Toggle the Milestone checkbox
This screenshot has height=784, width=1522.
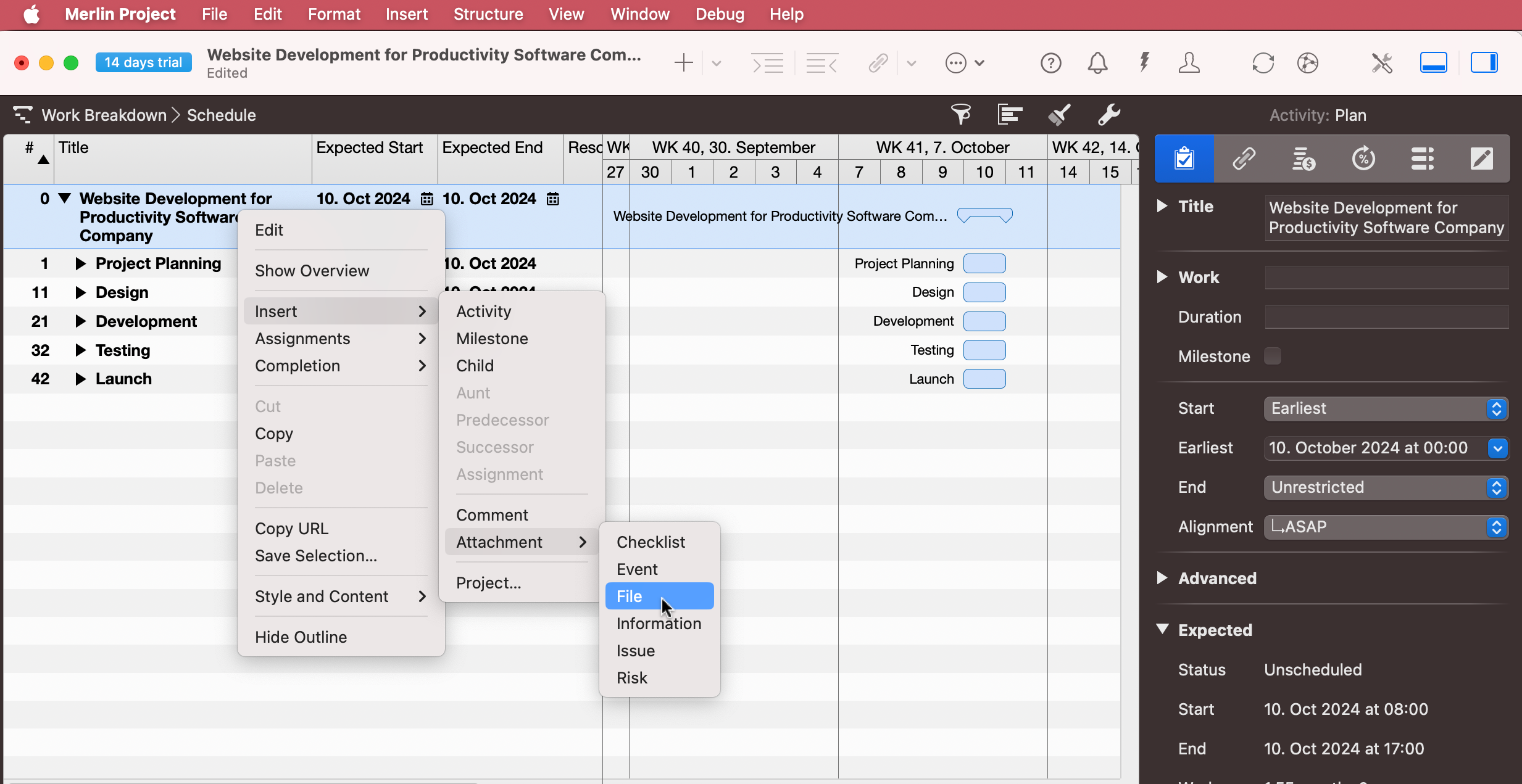click(1273, 356)
